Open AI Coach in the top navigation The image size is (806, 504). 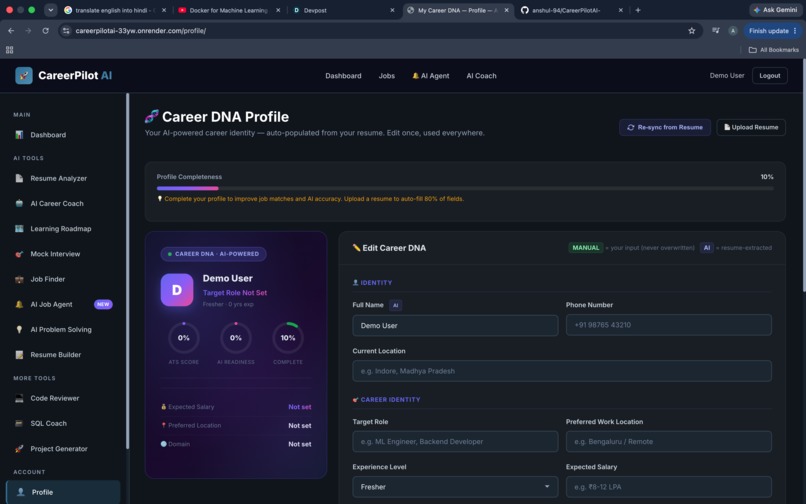click(481, 76)
